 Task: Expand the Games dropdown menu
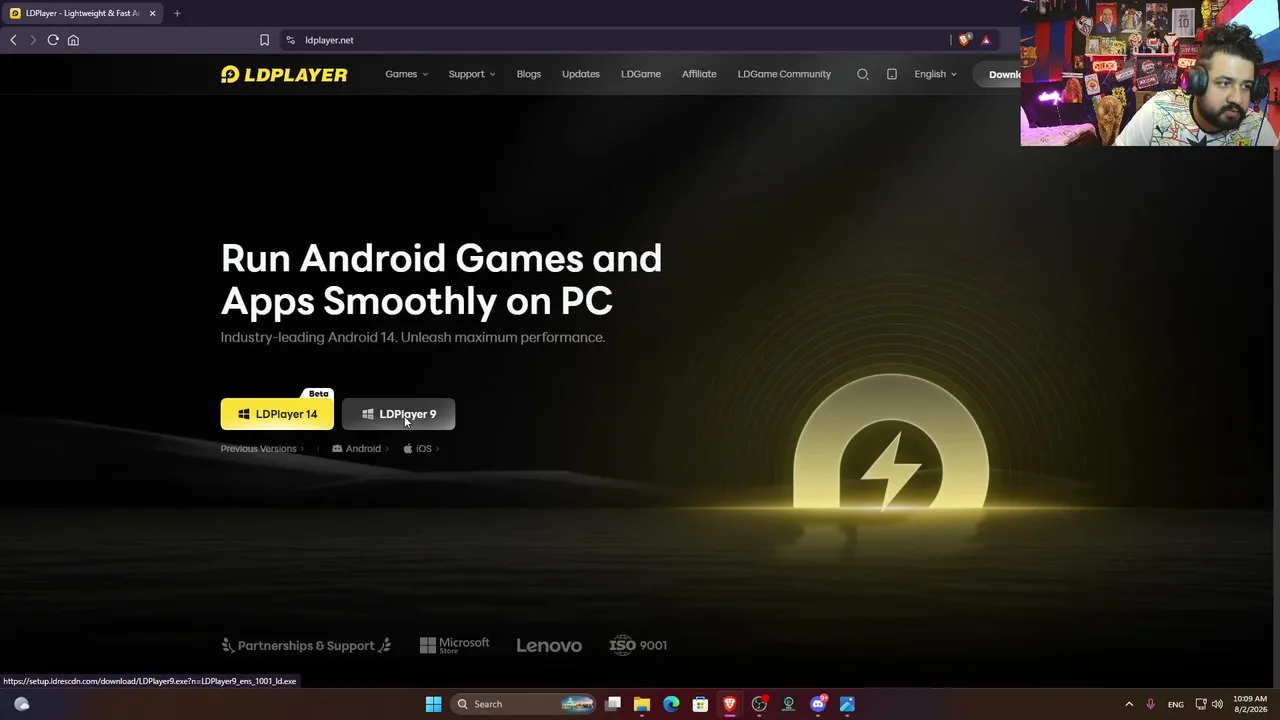(x=406, y=74)
